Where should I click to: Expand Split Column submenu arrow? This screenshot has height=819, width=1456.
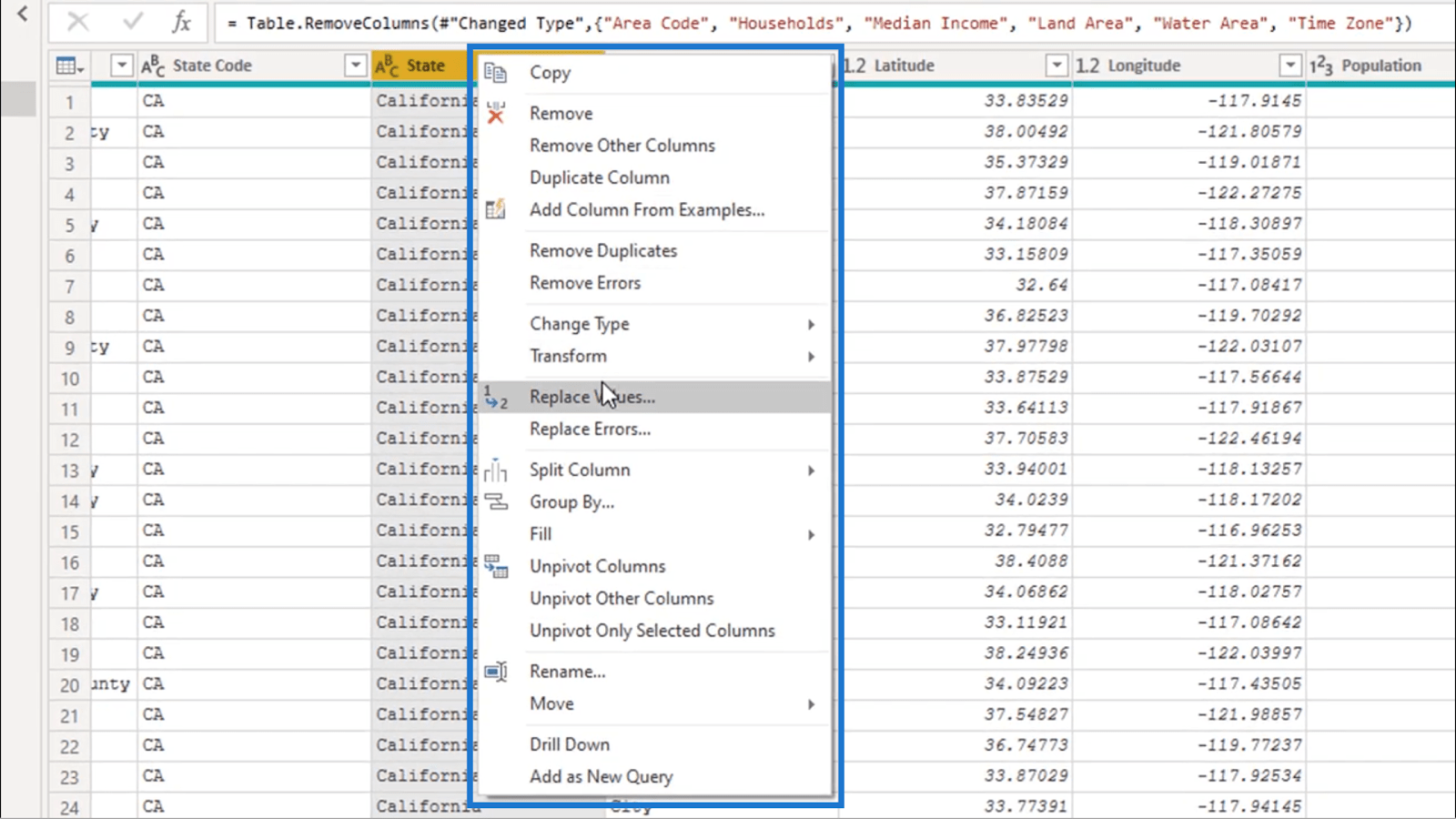point(811,470)
